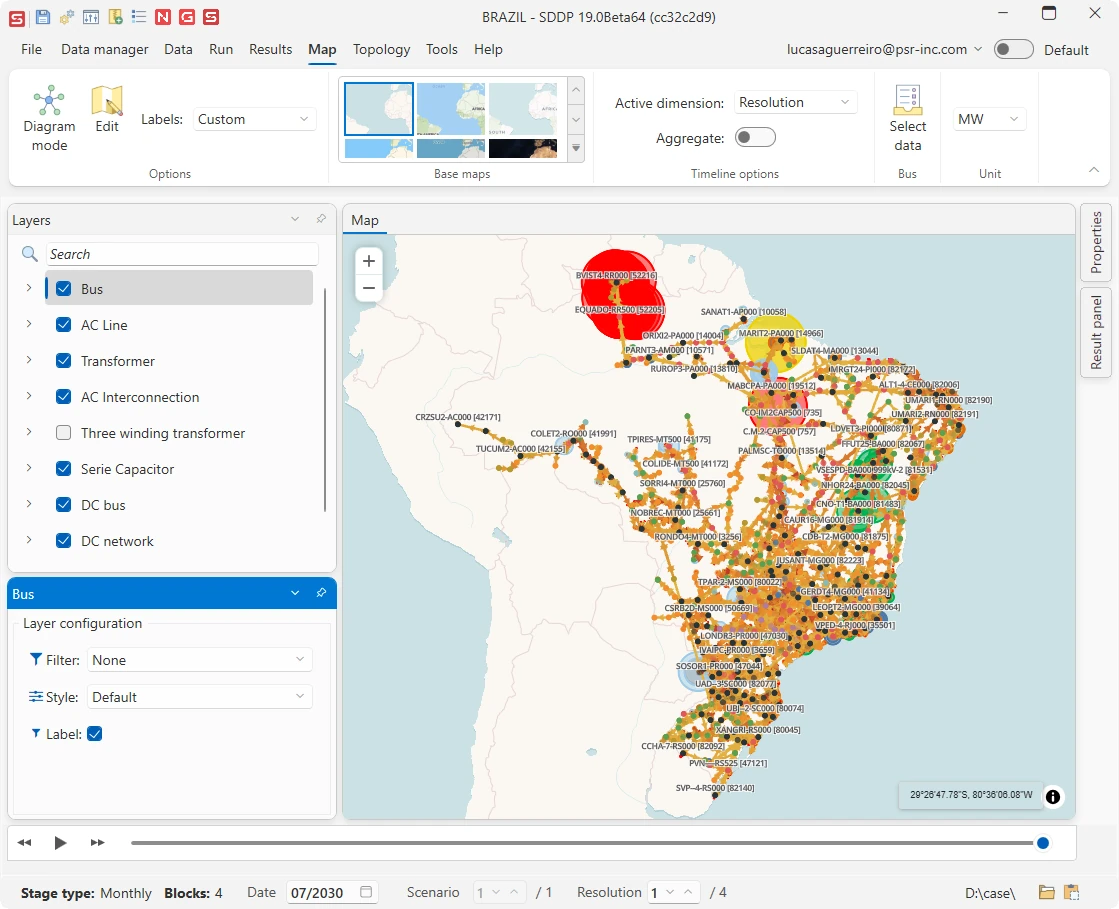Screen dimensions: 1119x909
Task: Uncheck the AC Interconnection layer checkbox
Action: (64, 397)
